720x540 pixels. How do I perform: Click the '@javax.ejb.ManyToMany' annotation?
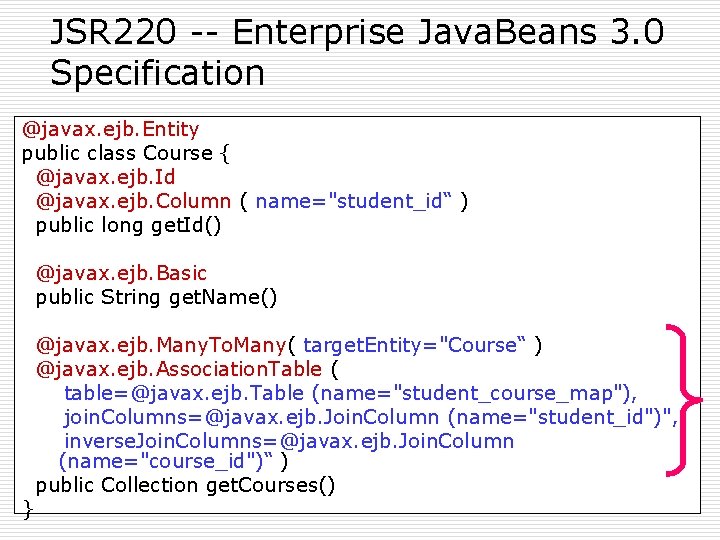[x=161, y=345]
